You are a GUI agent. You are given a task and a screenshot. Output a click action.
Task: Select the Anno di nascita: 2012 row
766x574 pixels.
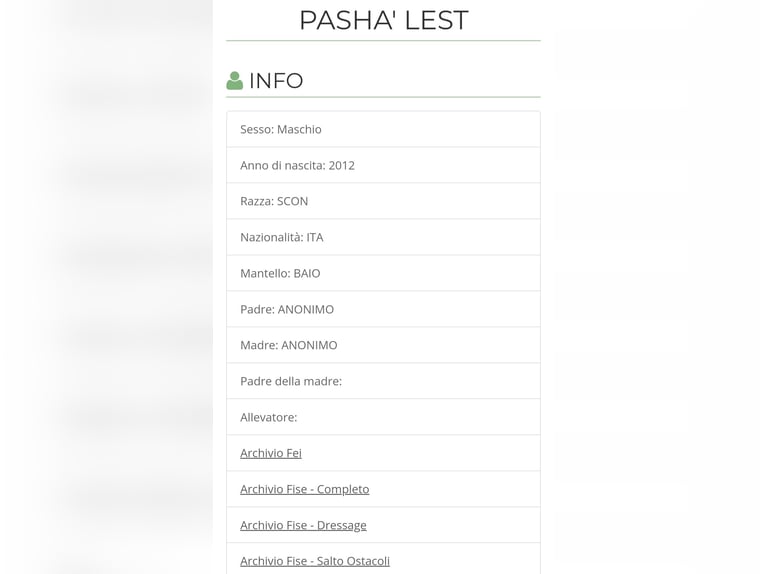tap(383, 165)
